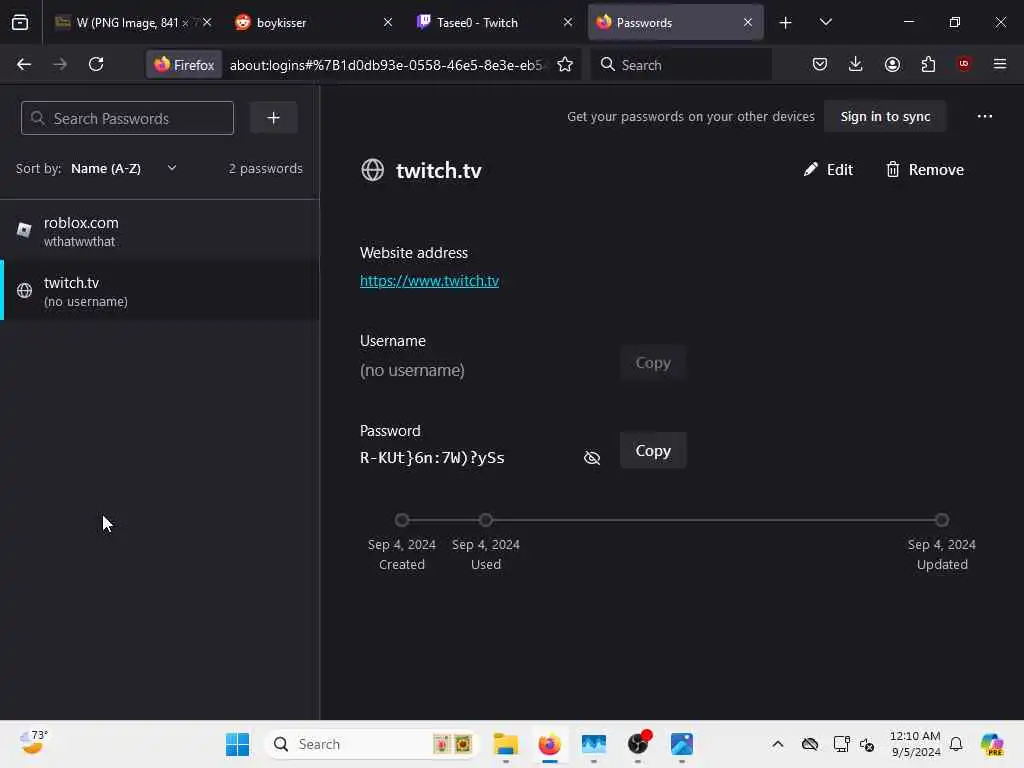This screenshot has height=768, width=1024.
Task: Select the twitch.tv login entry
Action: (x=159, y=291)
